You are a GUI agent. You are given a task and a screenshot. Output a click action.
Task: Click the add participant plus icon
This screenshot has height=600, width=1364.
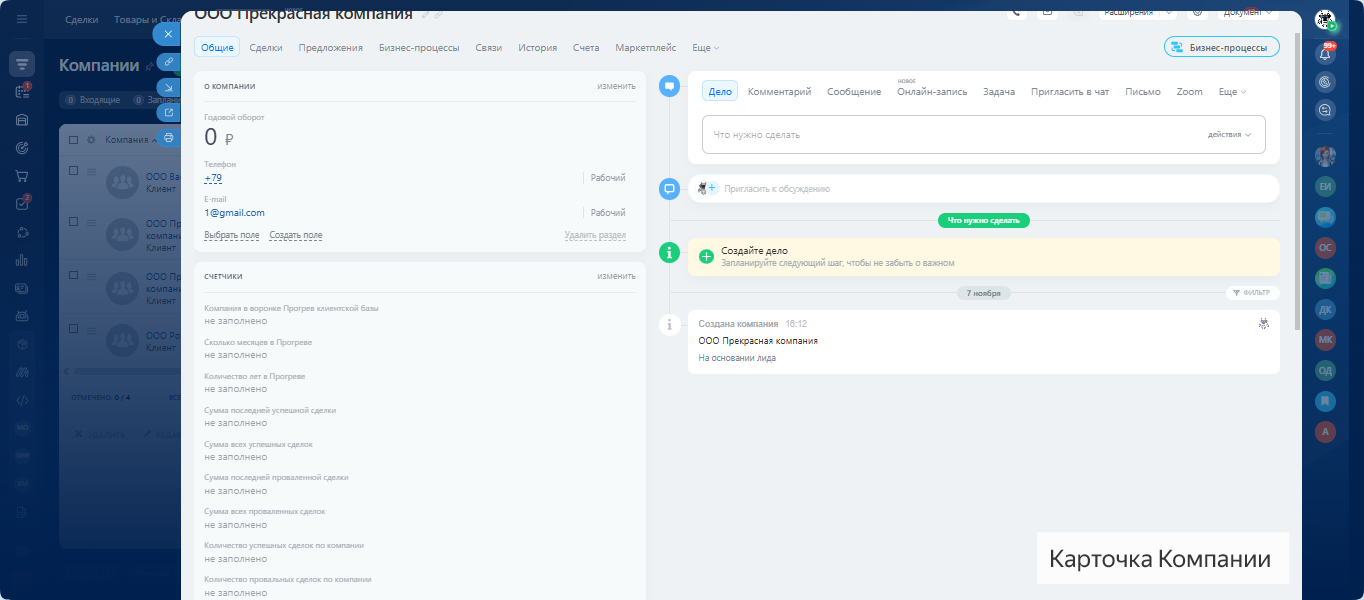click(713, 188)
